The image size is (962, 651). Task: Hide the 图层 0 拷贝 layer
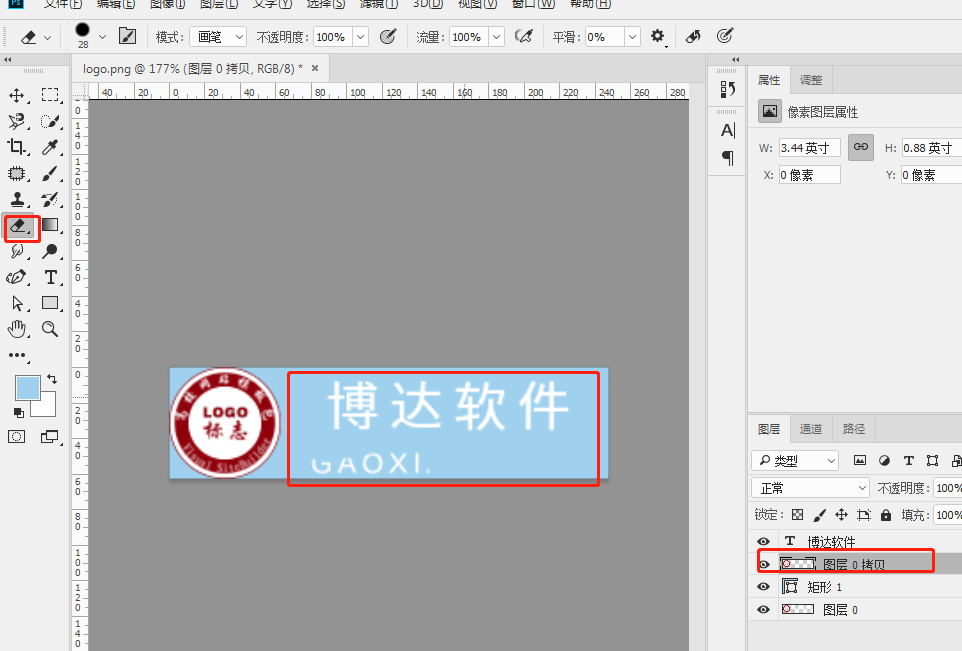coord(764,564)
